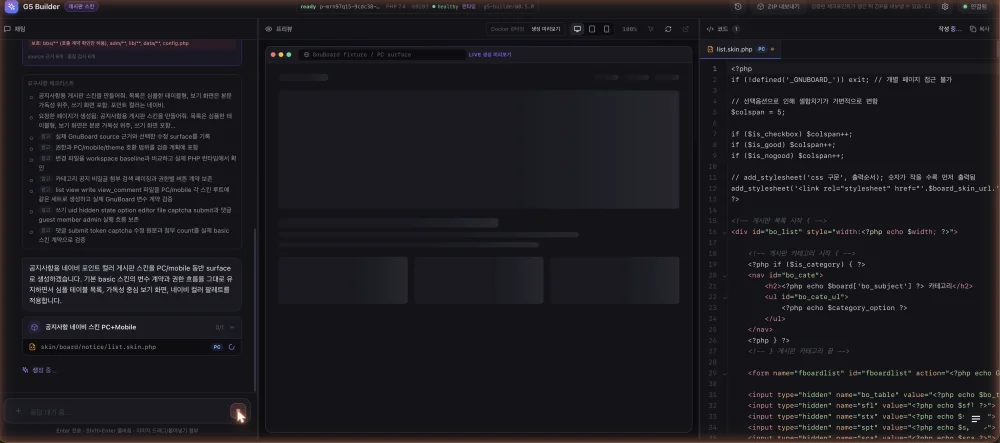Collapse the 공지사항 네이비 스킨 PC+Mobile task
Screen dimensions: 1000x443
(x=232, y=327)
